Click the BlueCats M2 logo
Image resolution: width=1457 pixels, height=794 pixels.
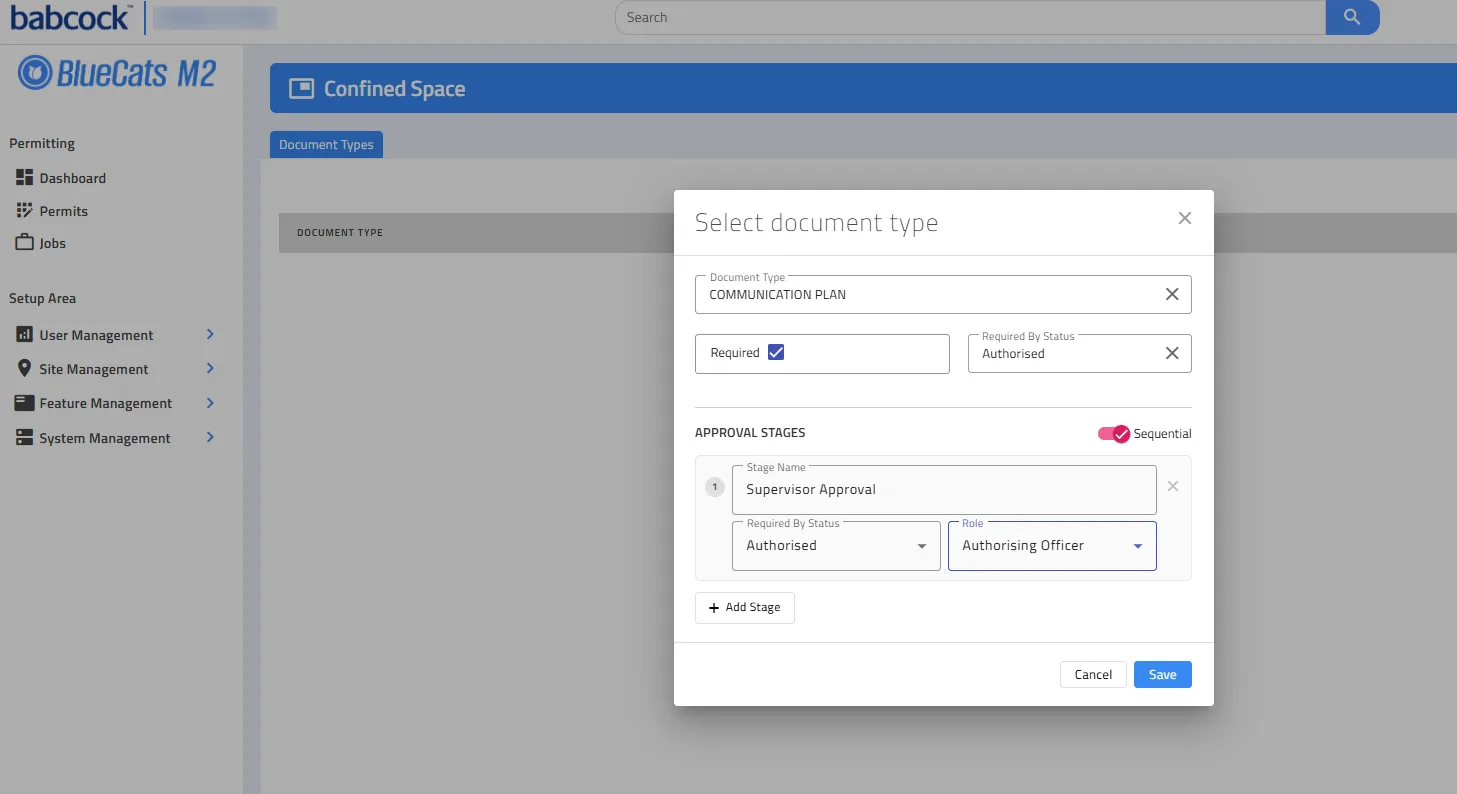(117, 72)
